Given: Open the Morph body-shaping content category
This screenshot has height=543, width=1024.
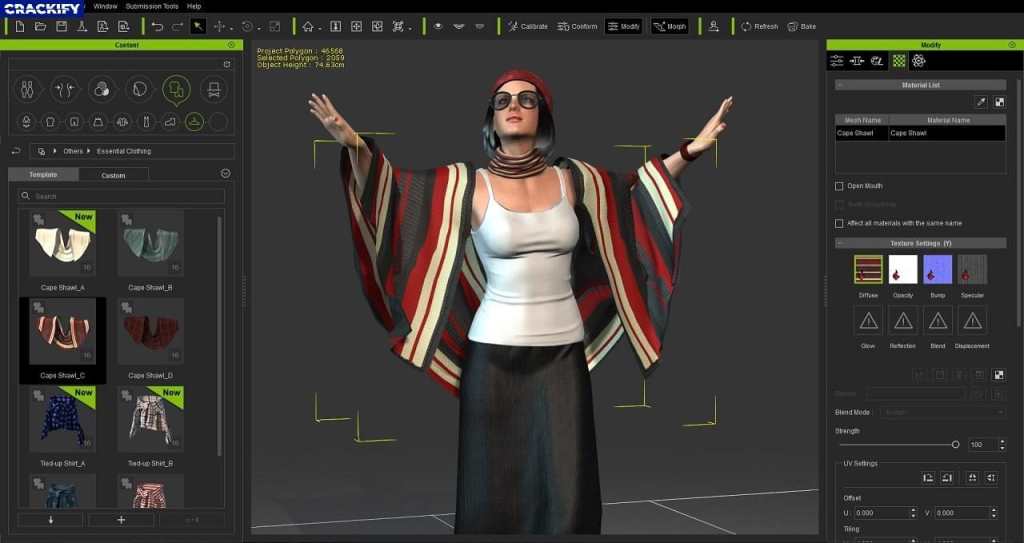Looking at the screenshot, I should (x=65, y=90).
